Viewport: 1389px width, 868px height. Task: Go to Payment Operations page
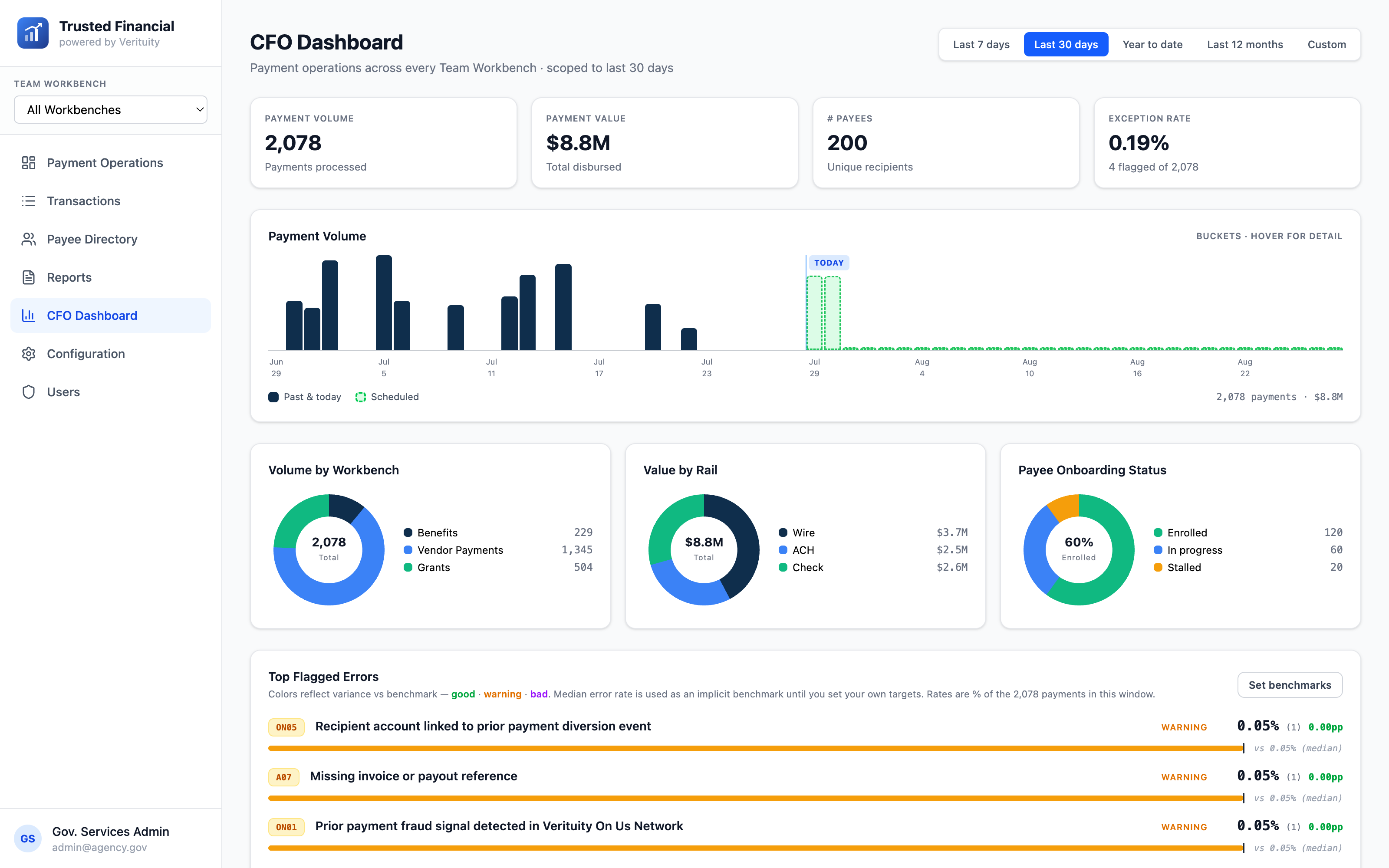[x=111, y=163]
